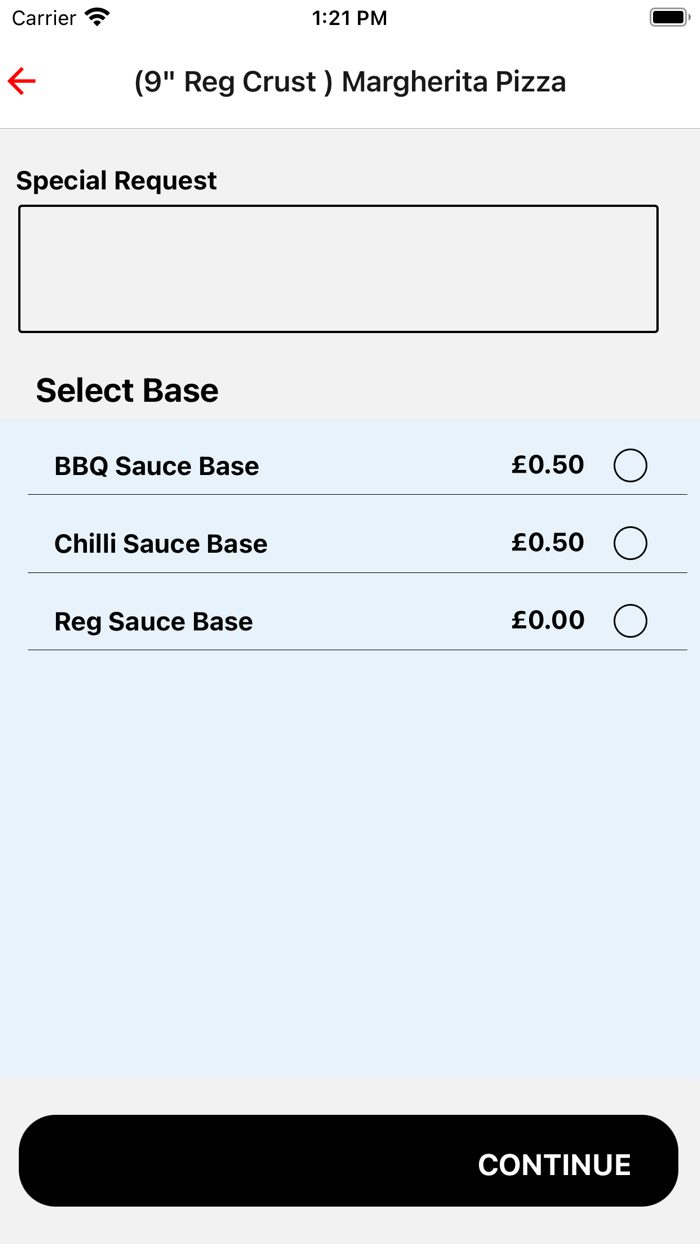
Task: Select the BBQ Sauce Base radio button
Action: click(x=630, y=465)
